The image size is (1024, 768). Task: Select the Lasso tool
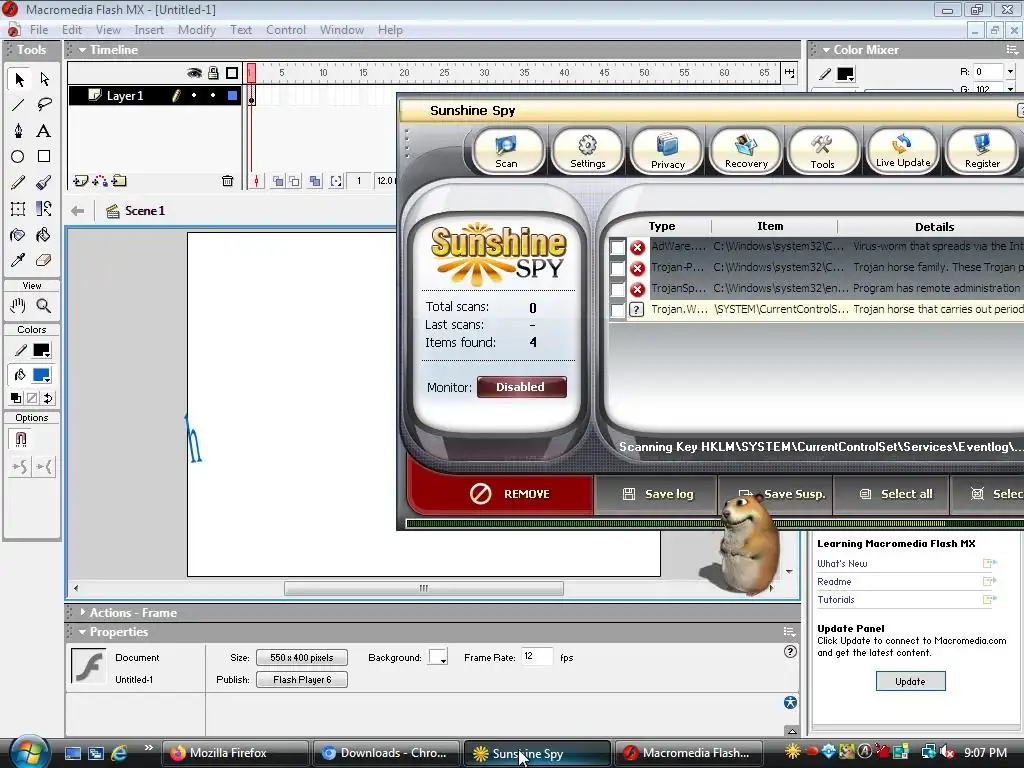tap(44, 104)
